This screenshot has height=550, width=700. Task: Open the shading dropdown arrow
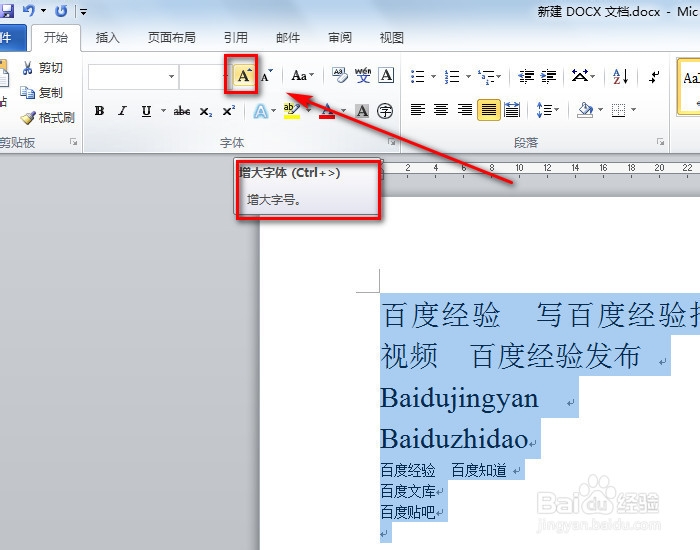point(600,109)
